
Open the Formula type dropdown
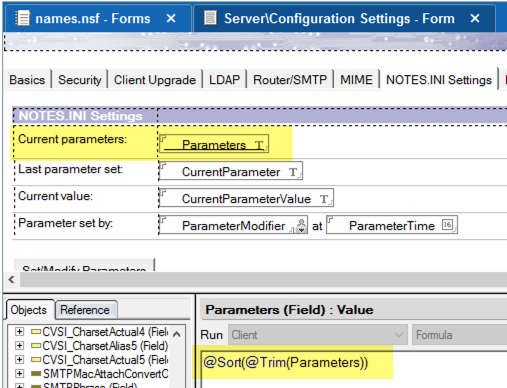point(460,335)
